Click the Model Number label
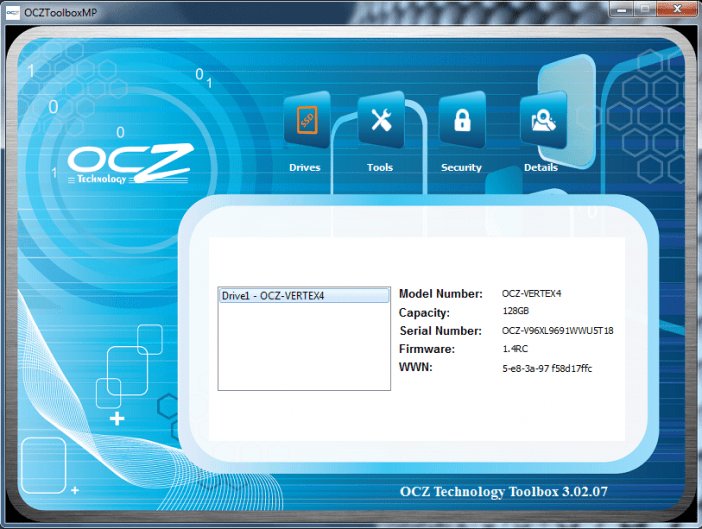Image resolution: width=702 pixels, height=529 pixels. click(441, 294)
